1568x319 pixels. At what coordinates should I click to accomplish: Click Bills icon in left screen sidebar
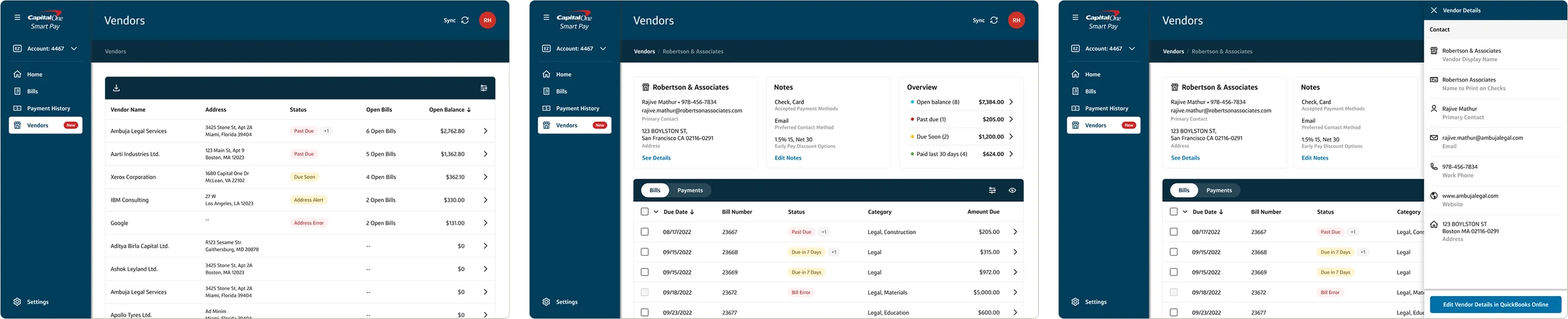pyautogui.click(x=18, y=92)
